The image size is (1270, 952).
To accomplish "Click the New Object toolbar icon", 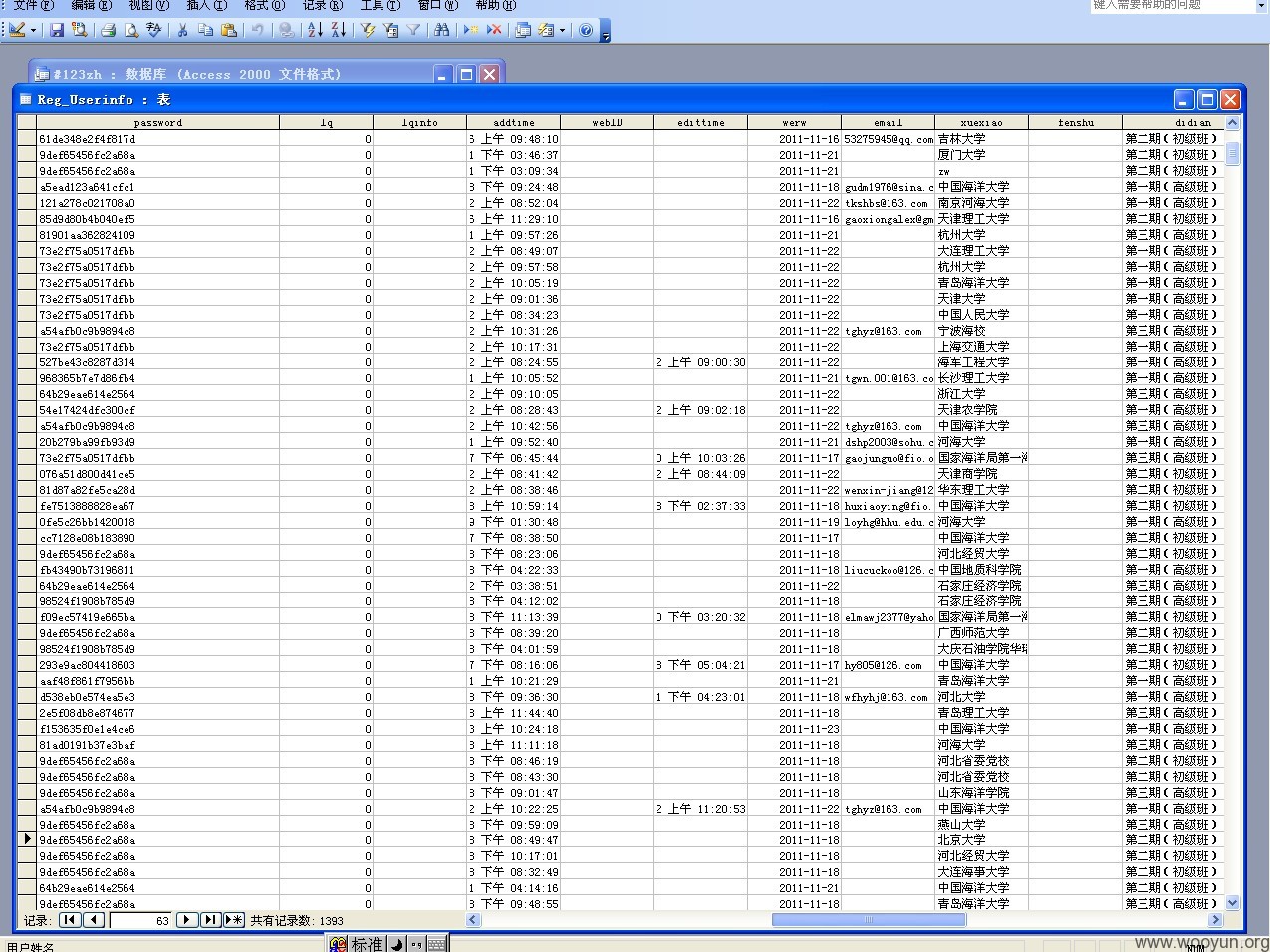I will (x=546, y=30).
